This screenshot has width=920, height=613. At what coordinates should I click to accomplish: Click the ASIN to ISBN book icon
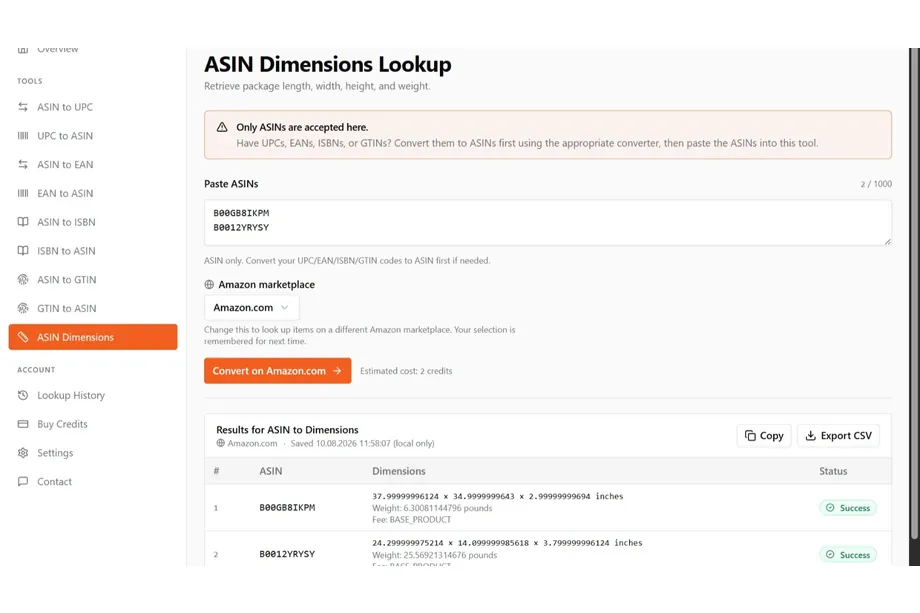point(23,222)
